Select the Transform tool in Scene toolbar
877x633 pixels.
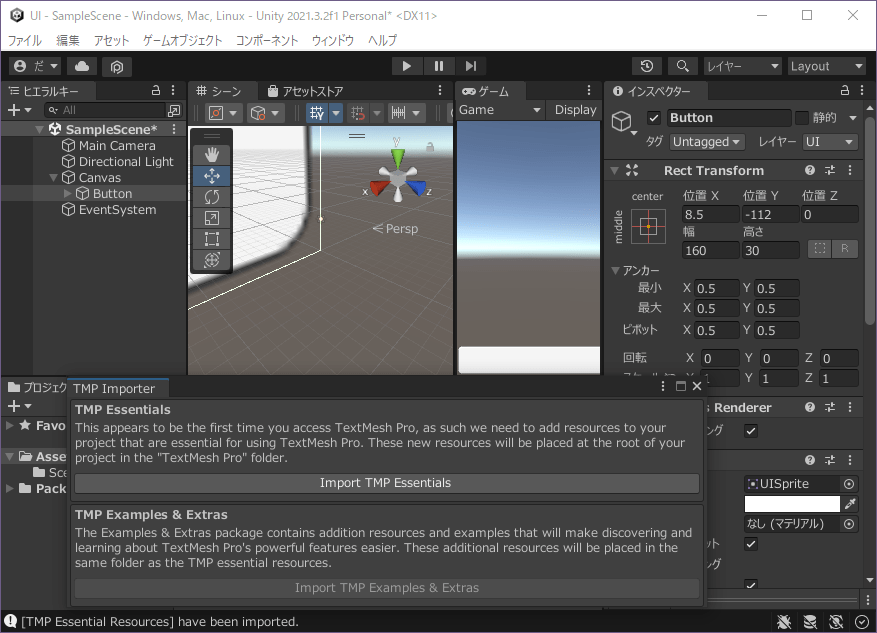211,259
